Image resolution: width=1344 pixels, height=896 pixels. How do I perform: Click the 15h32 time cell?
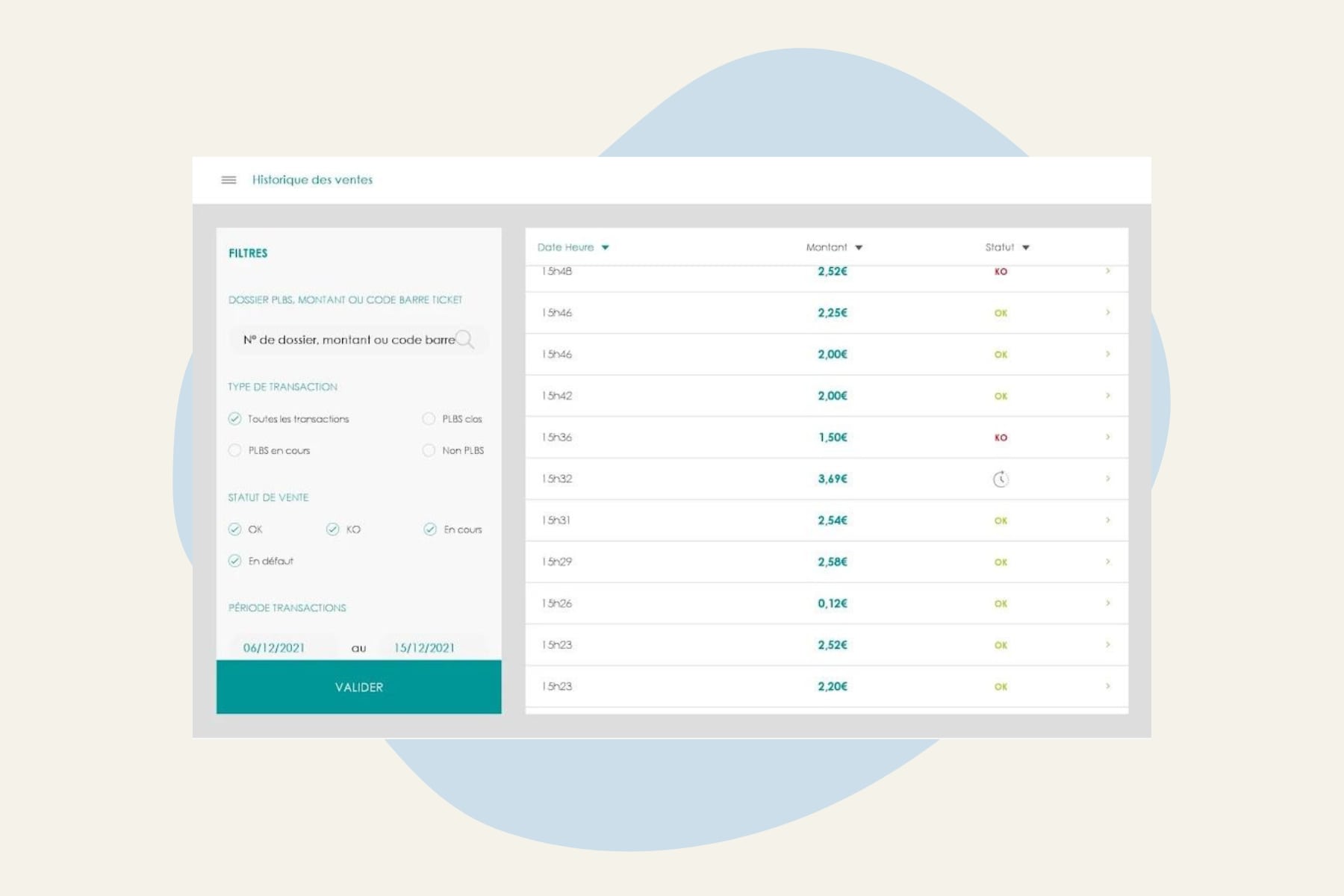pos(557,479)
